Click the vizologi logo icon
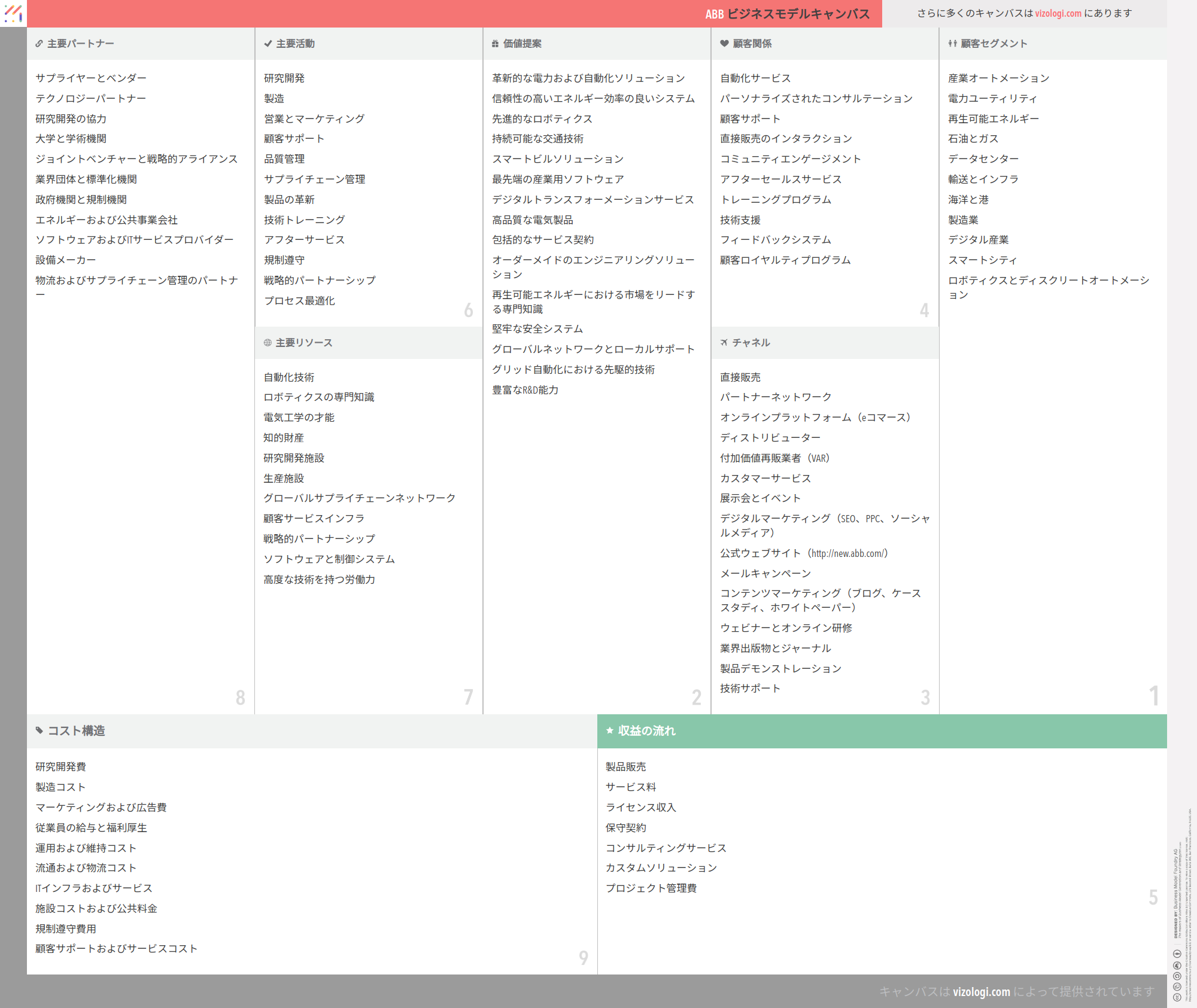This screenshot has width=1197, height=1008. click(13, 13)
